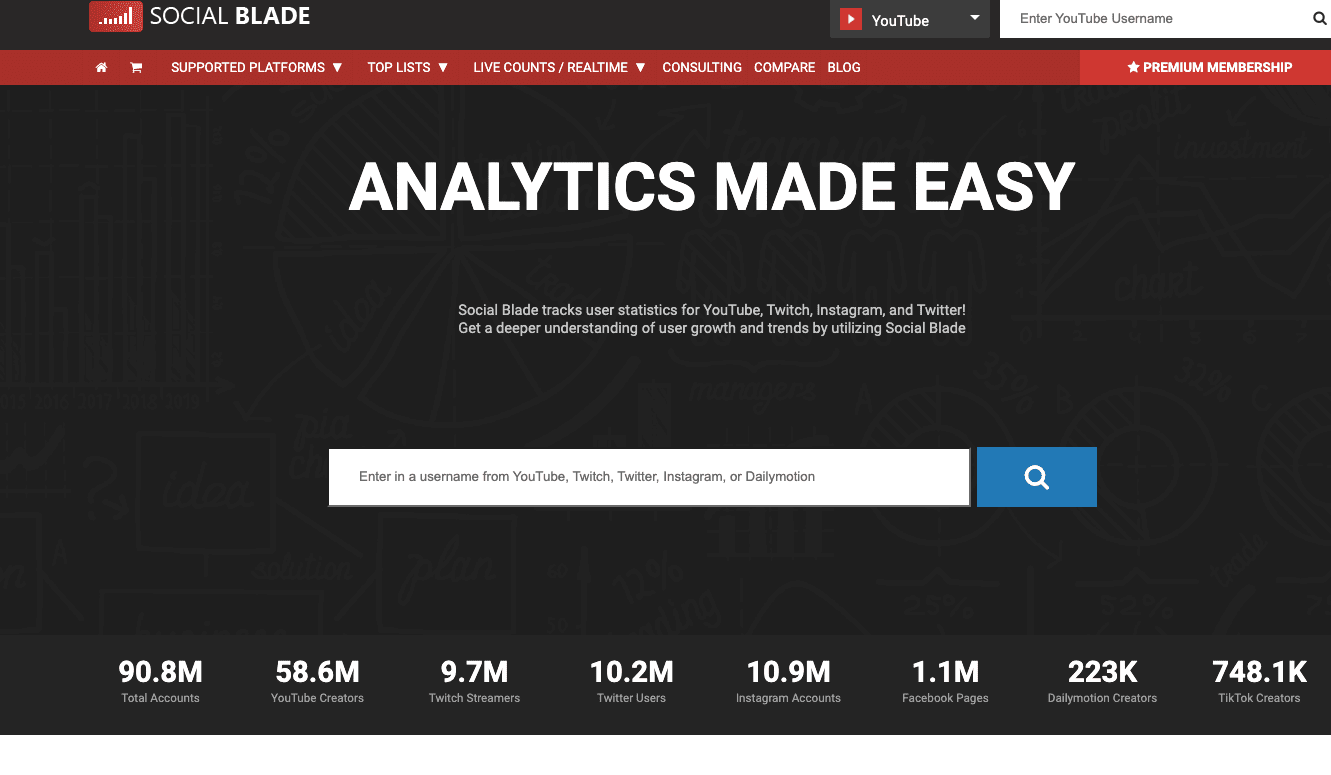The image size is (1331, 775).
Task: Expand the Top Lists menu
Action: [x=408, y=68]
